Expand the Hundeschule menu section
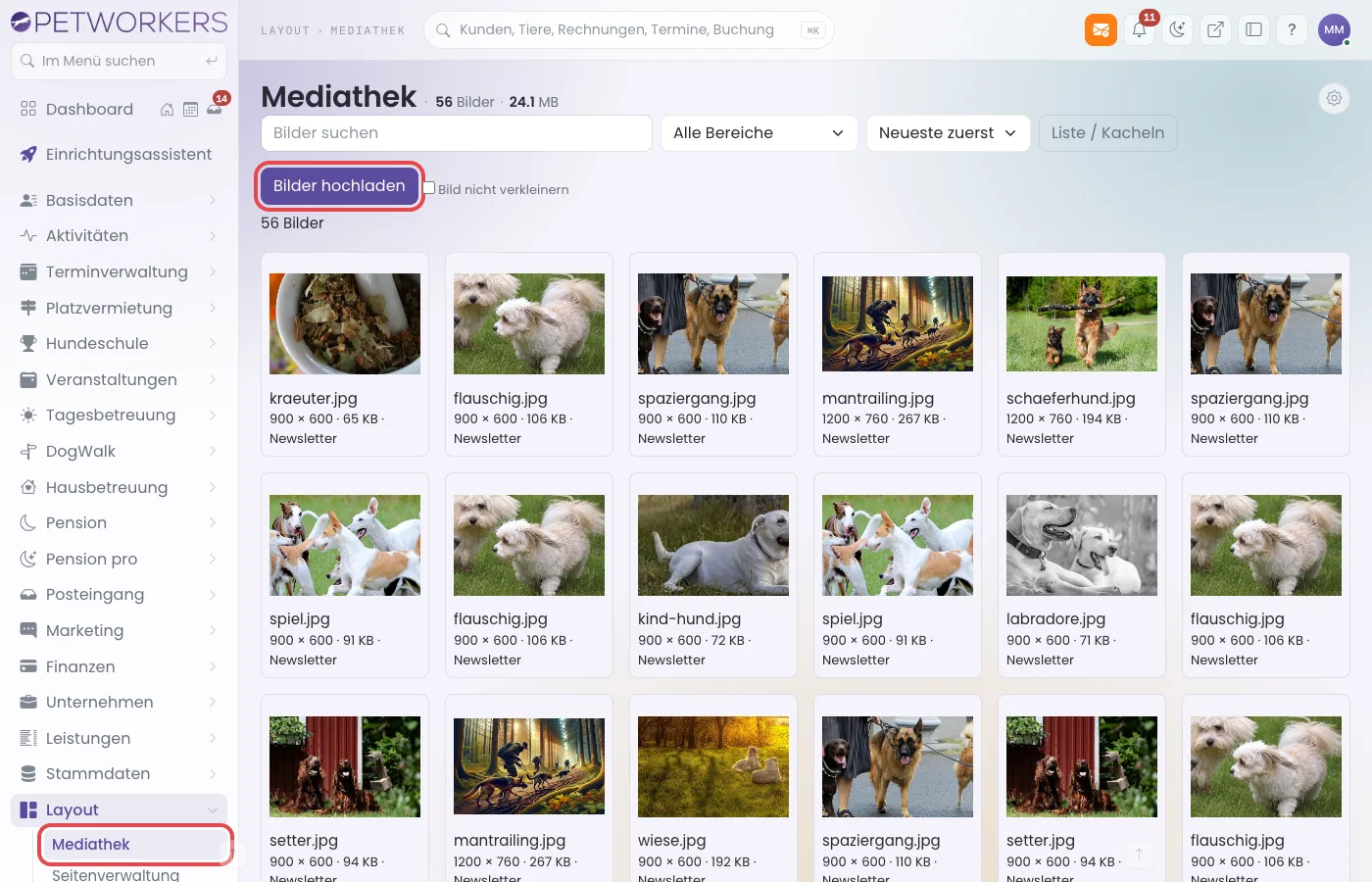 click(x=119, y=343)
